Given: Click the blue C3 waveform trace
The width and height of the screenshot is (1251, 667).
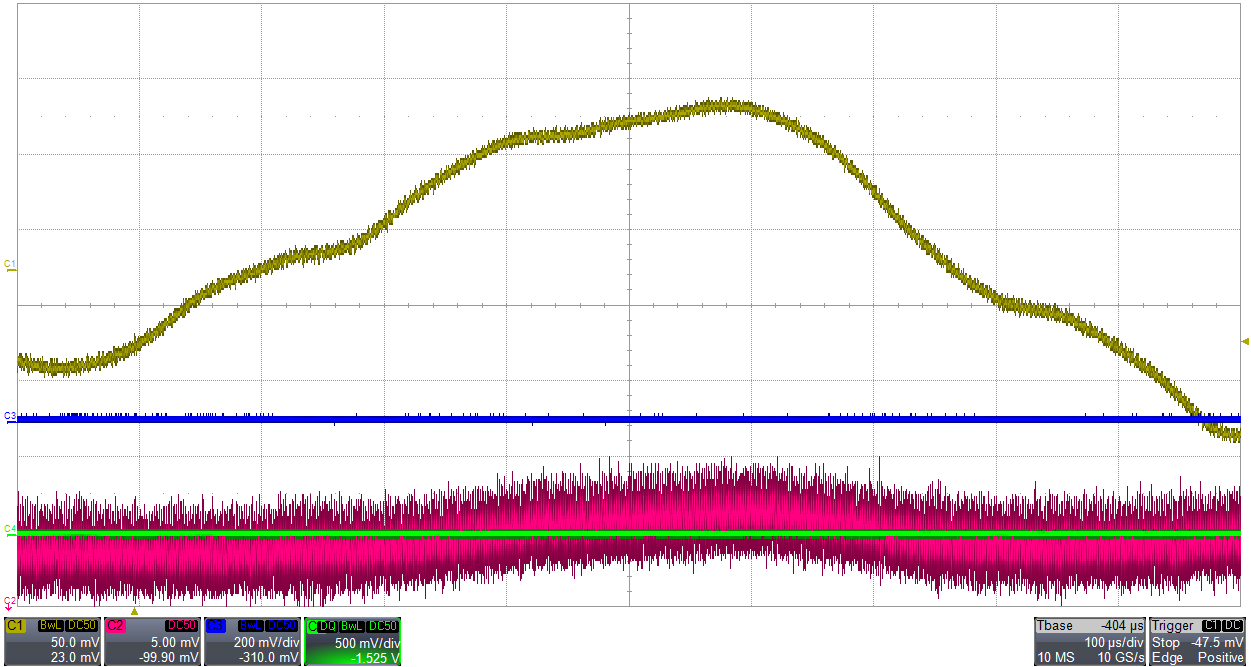Looking at the screenshot, I should (630, 419).
